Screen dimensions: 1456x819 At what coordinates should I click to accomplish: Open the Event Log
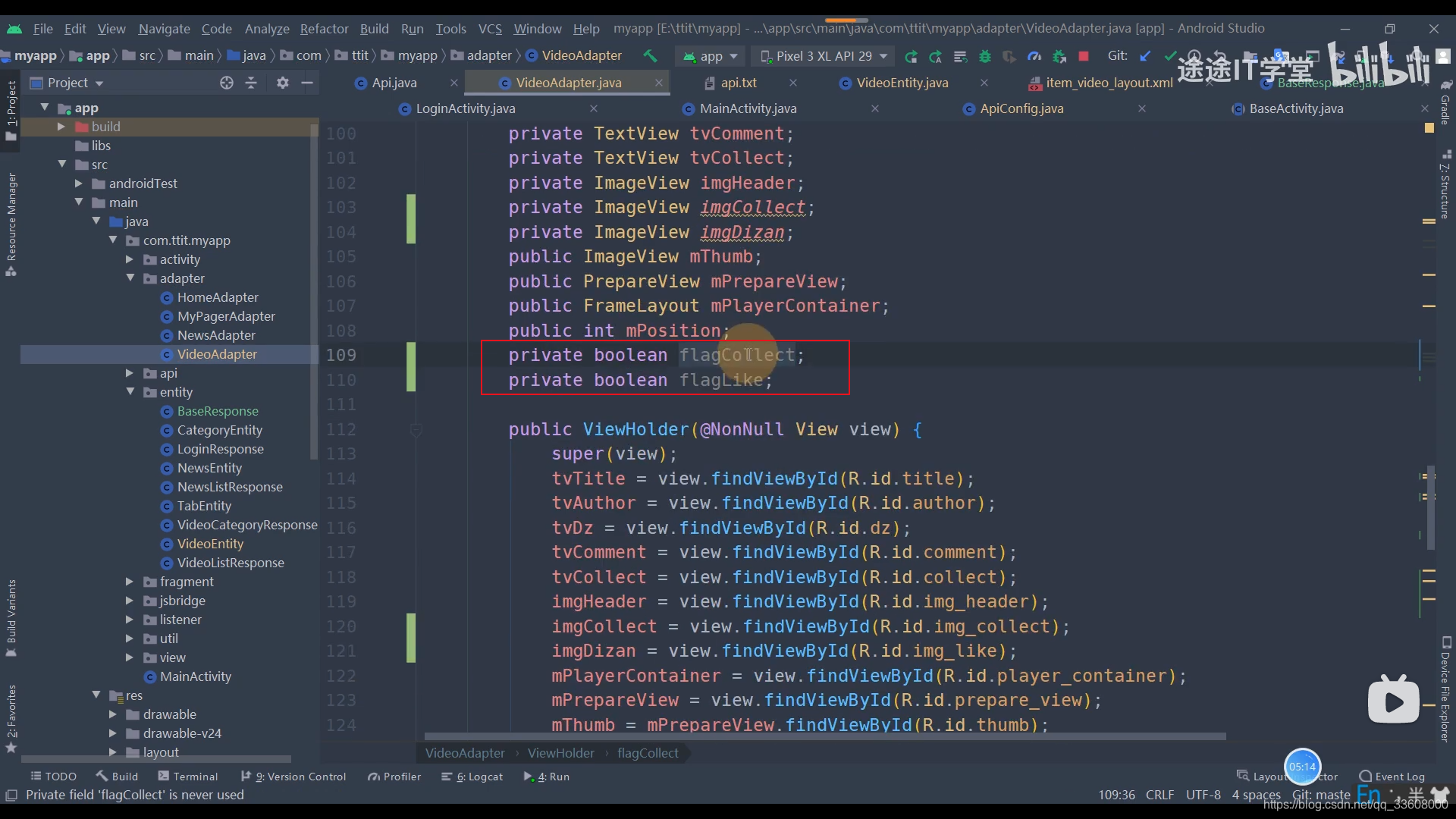1392,777
